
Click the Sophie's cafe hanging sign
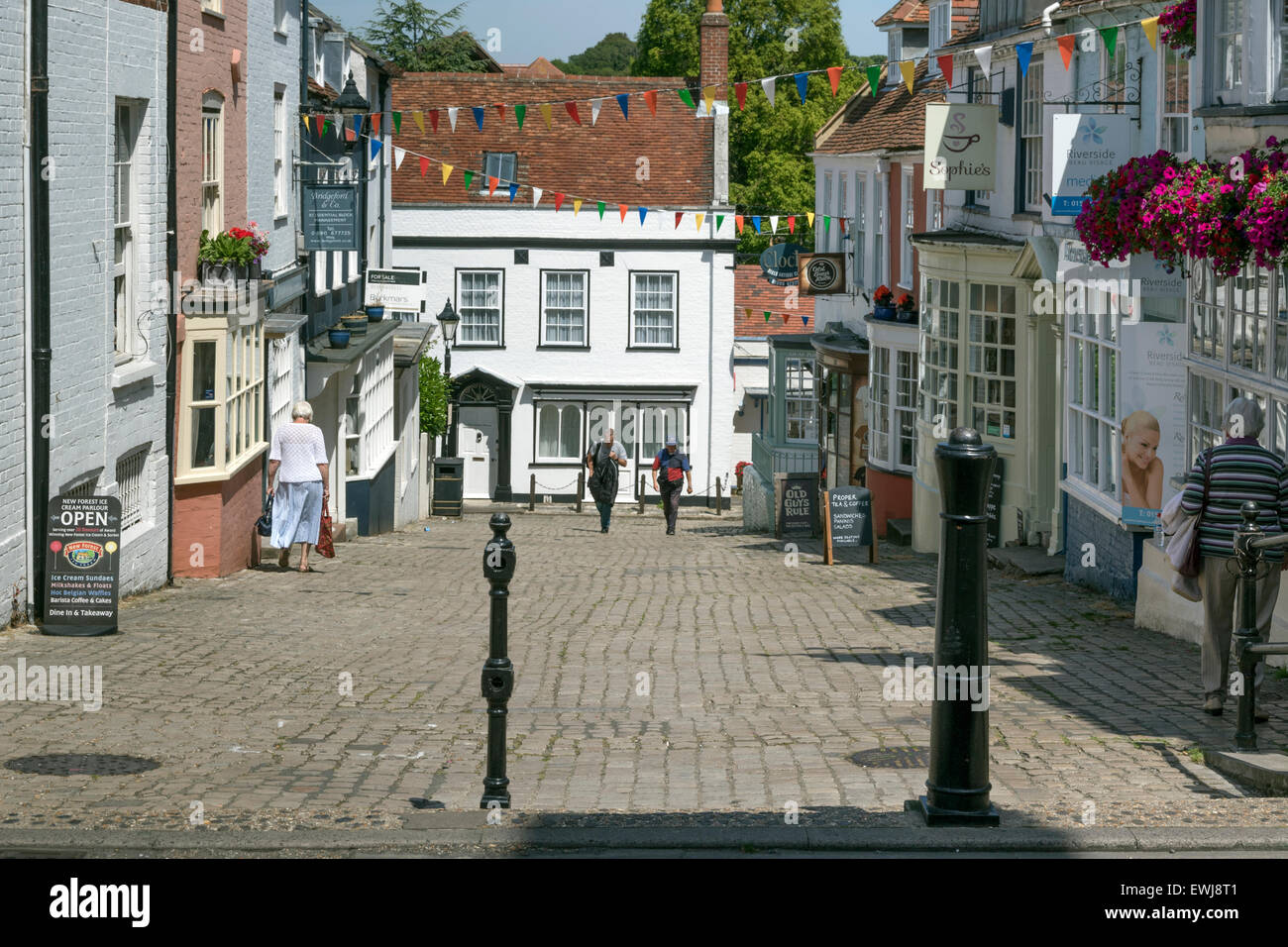click(959, 147)
